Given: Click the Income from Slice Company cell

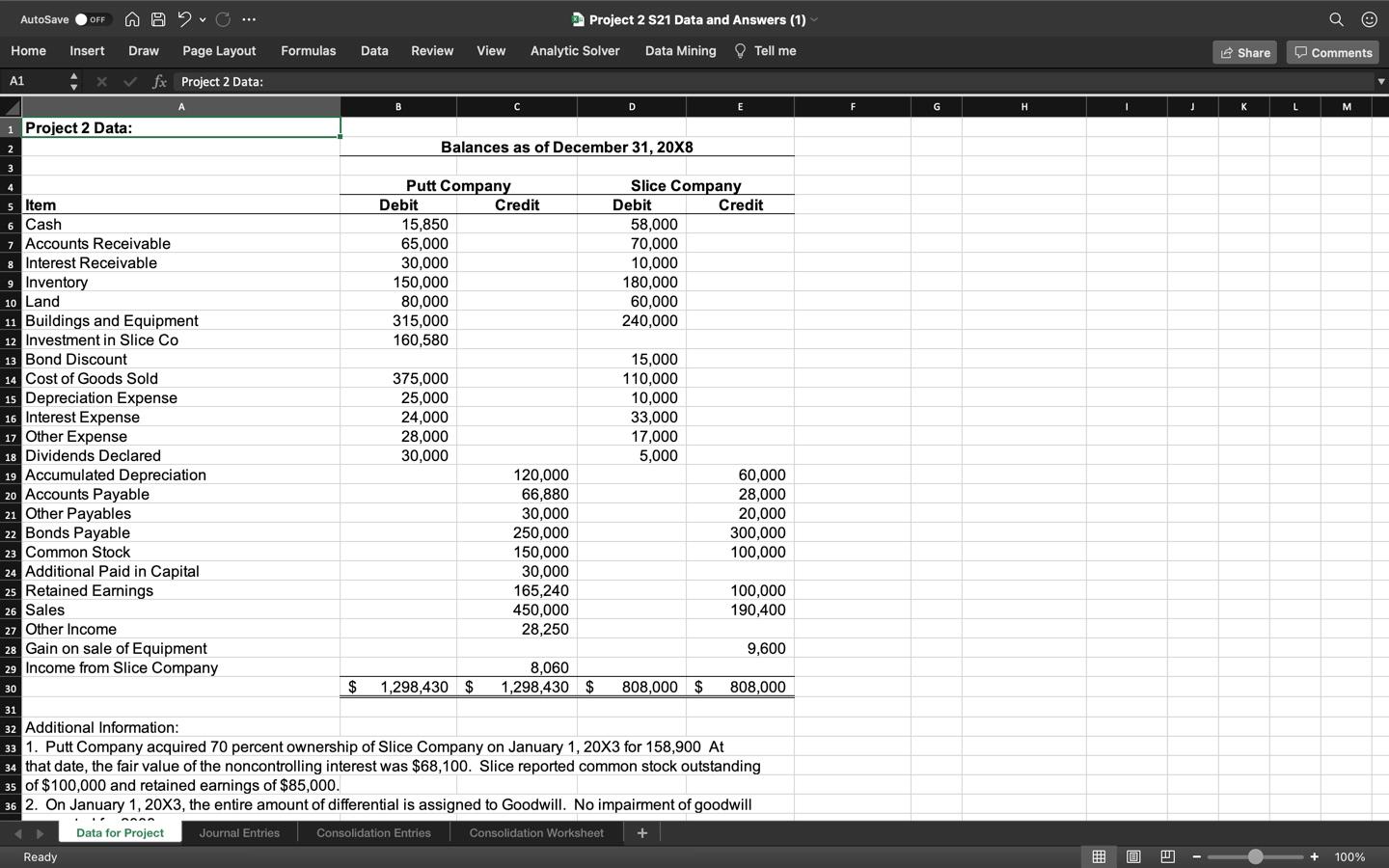Looking at the screenshot, I should pos(181,668).
